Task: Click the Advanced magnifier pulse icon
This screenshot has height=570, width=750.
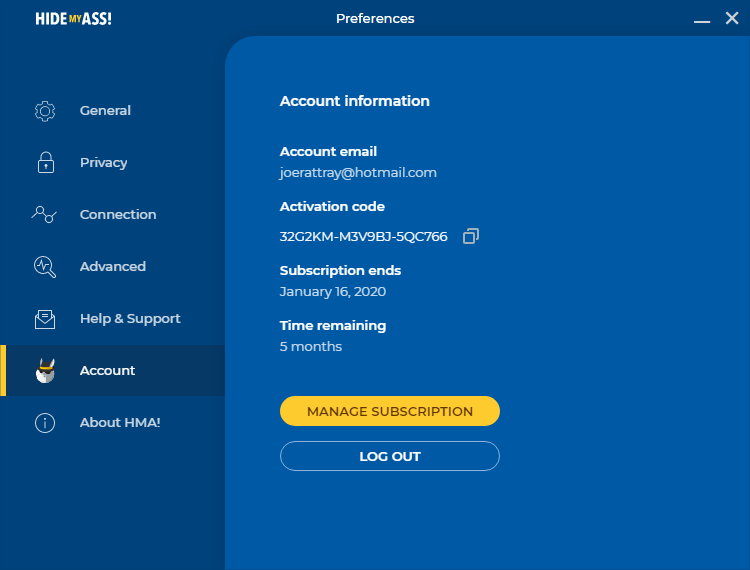Action: tap(45, 267)
